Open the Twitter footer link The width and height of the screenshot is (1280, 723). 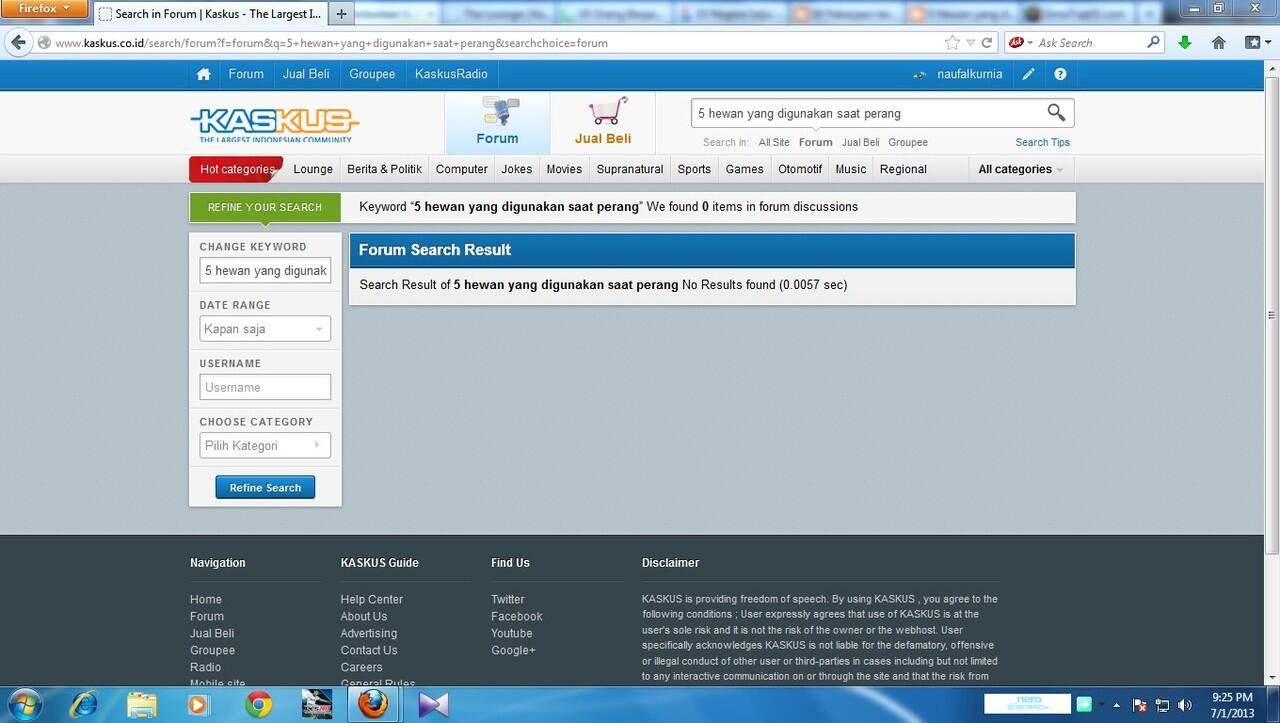tap(507, 599)
